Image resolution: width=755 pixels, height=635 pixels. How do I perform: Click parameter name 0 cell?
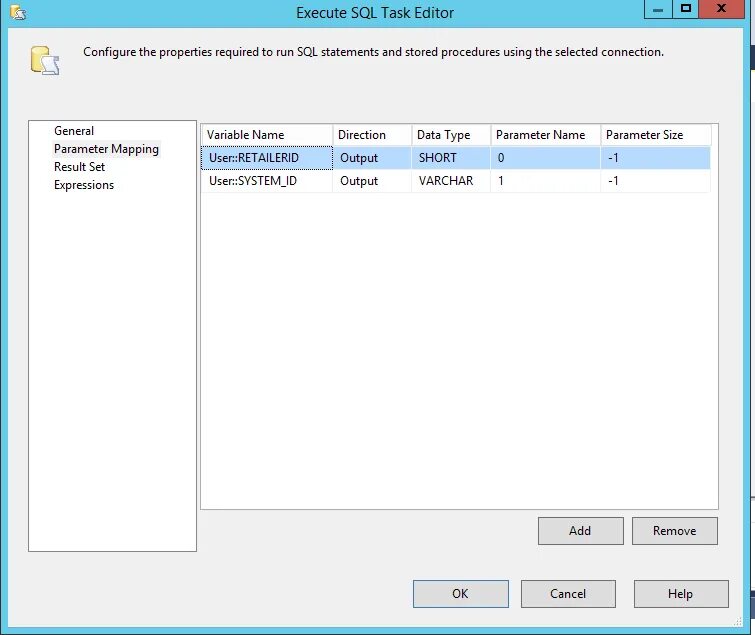pyautogui.click(x=545, y=158)
